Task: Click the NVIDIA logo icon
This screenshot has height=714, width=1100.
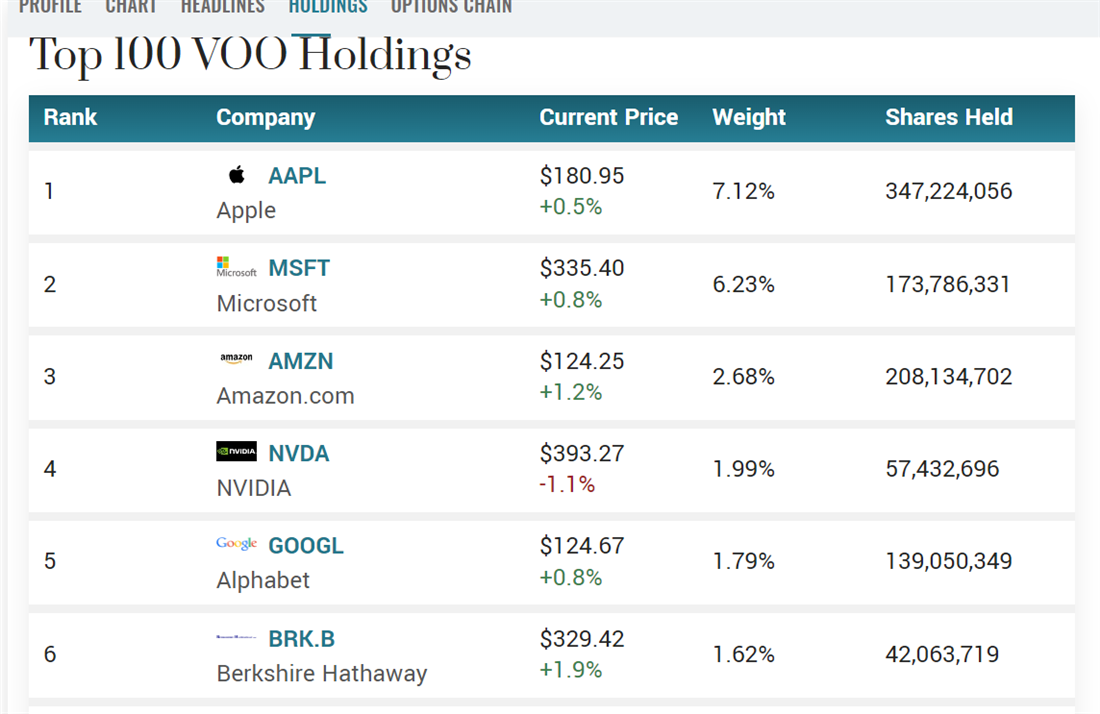Action: point(237,452)
